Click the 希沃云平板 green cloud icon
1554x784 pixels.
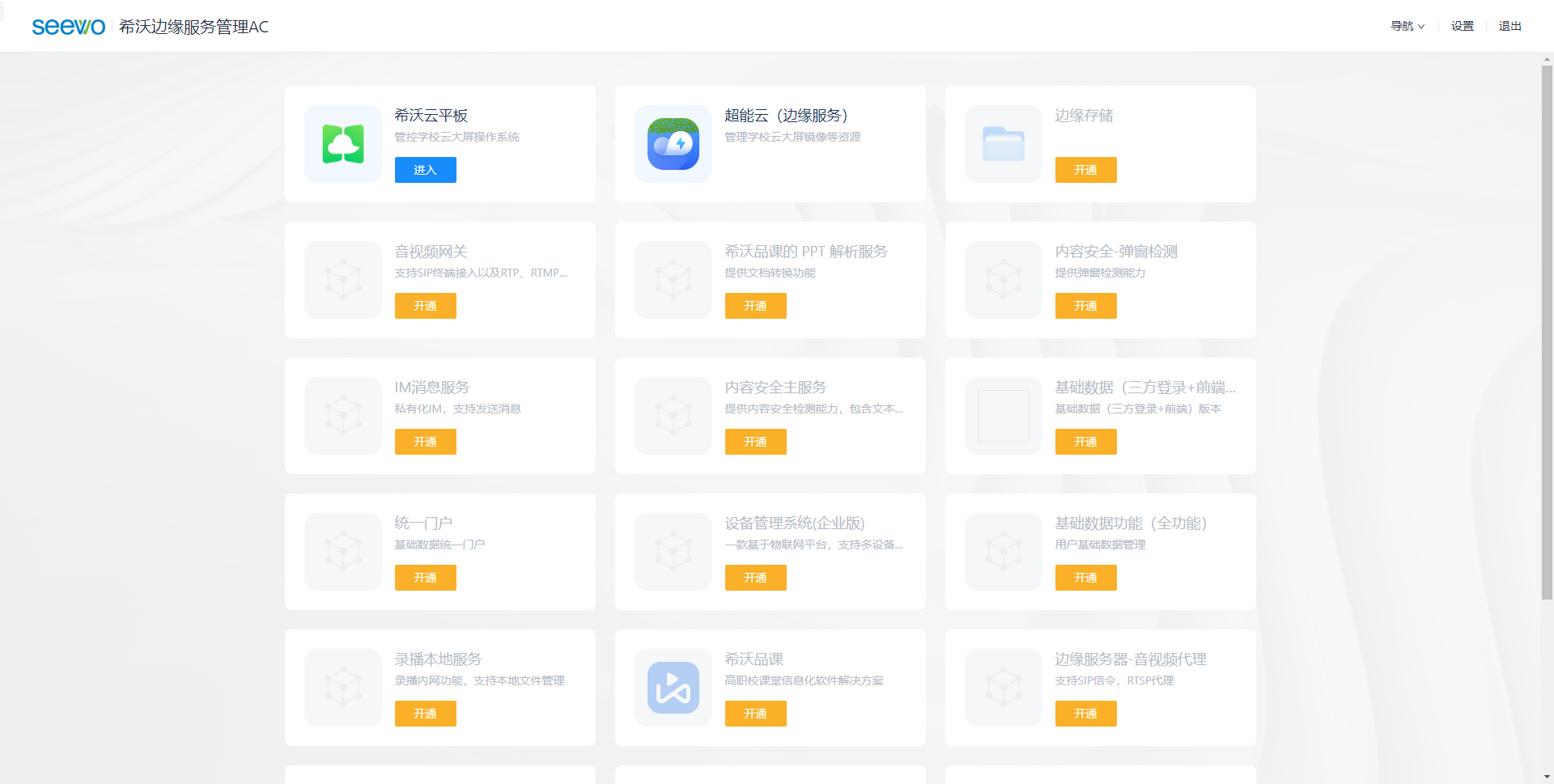tap(343, 144)
